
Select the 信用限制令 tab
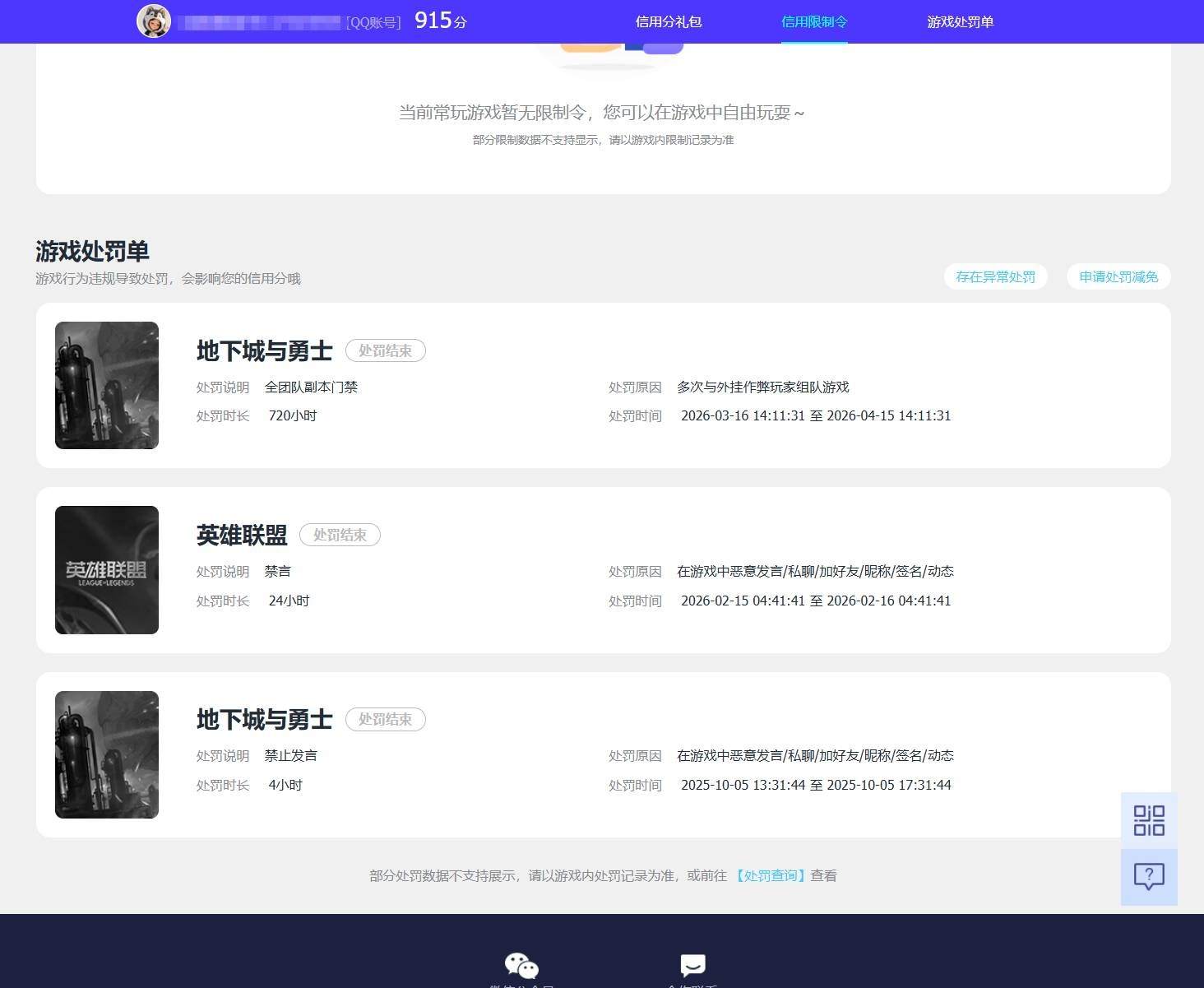pos(814,22)
